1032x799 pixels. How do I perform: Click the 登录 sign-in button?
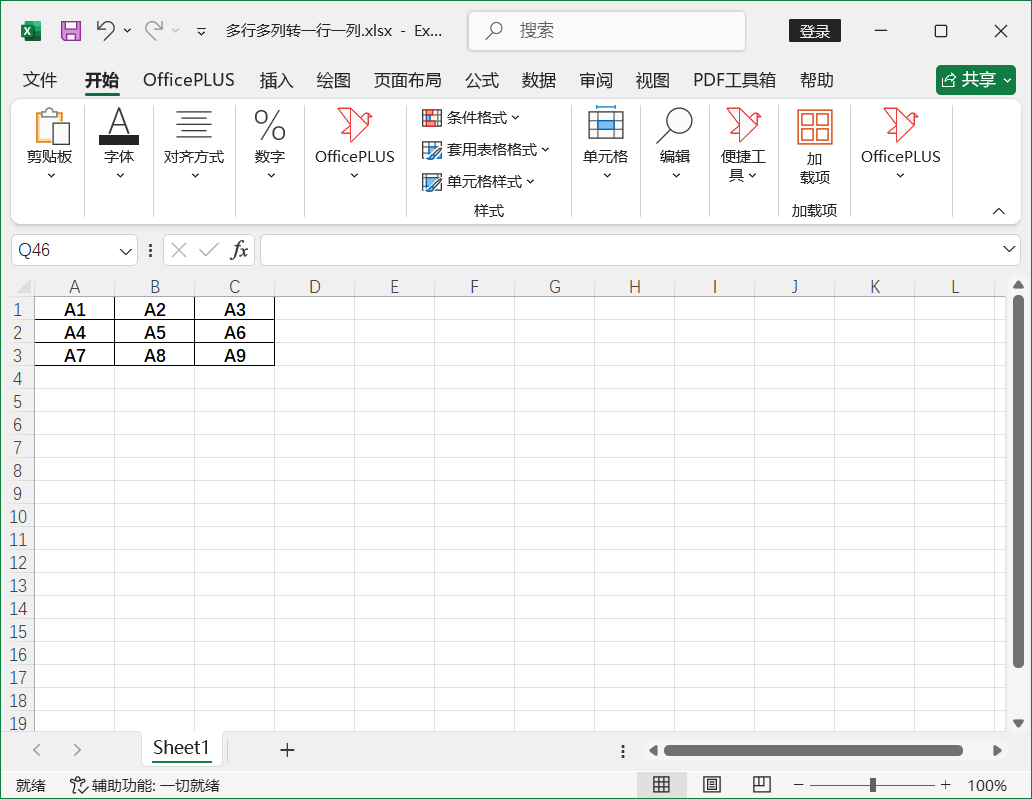(x=814, y=31)
